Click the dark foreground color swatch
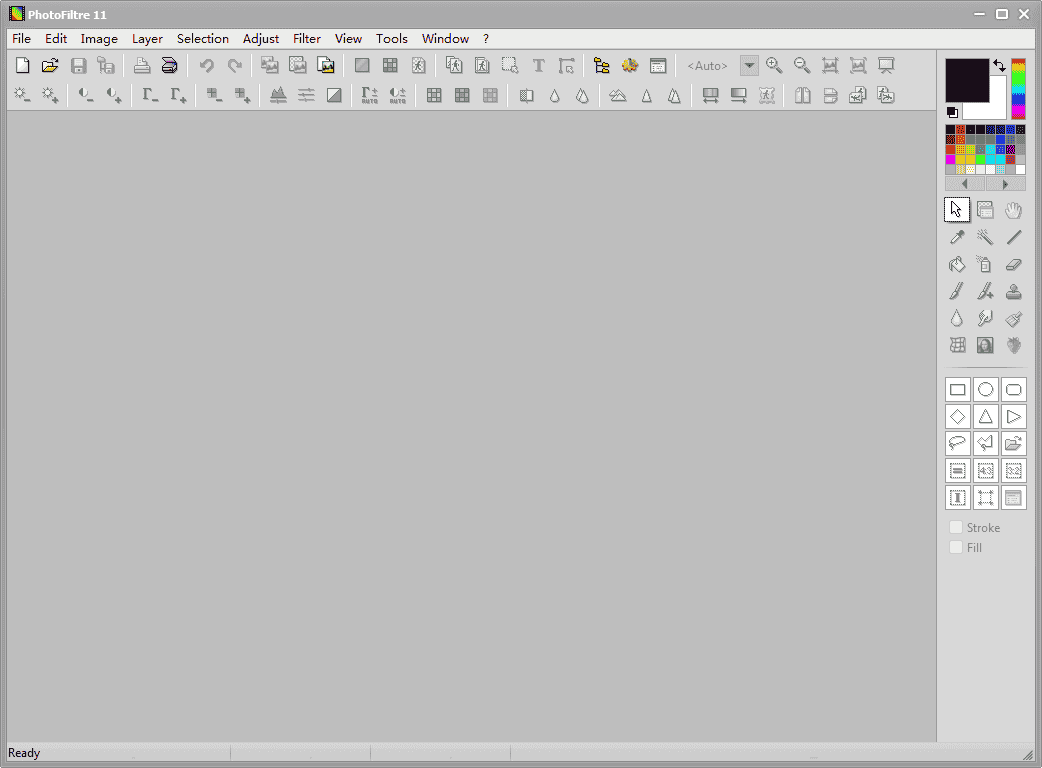 point(965,78)
